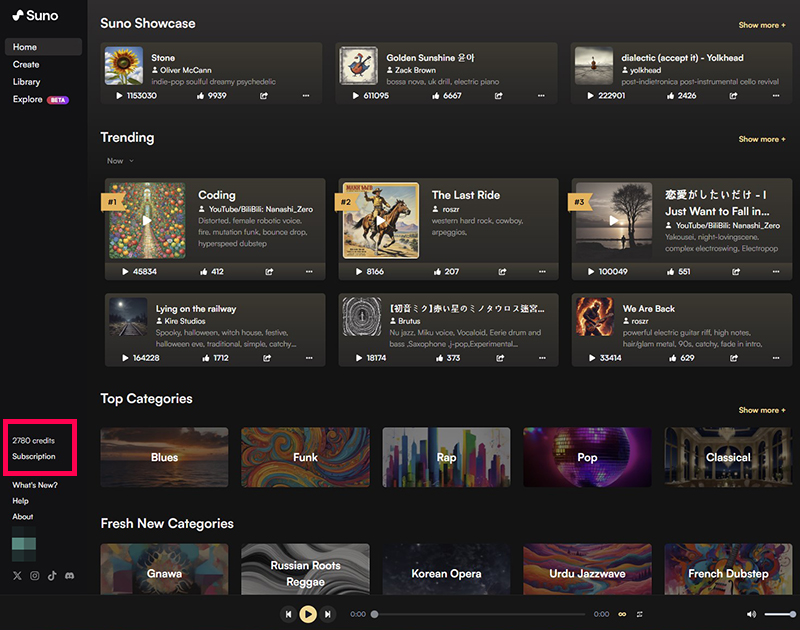Open the TikTok social link

tap(52, 575)
